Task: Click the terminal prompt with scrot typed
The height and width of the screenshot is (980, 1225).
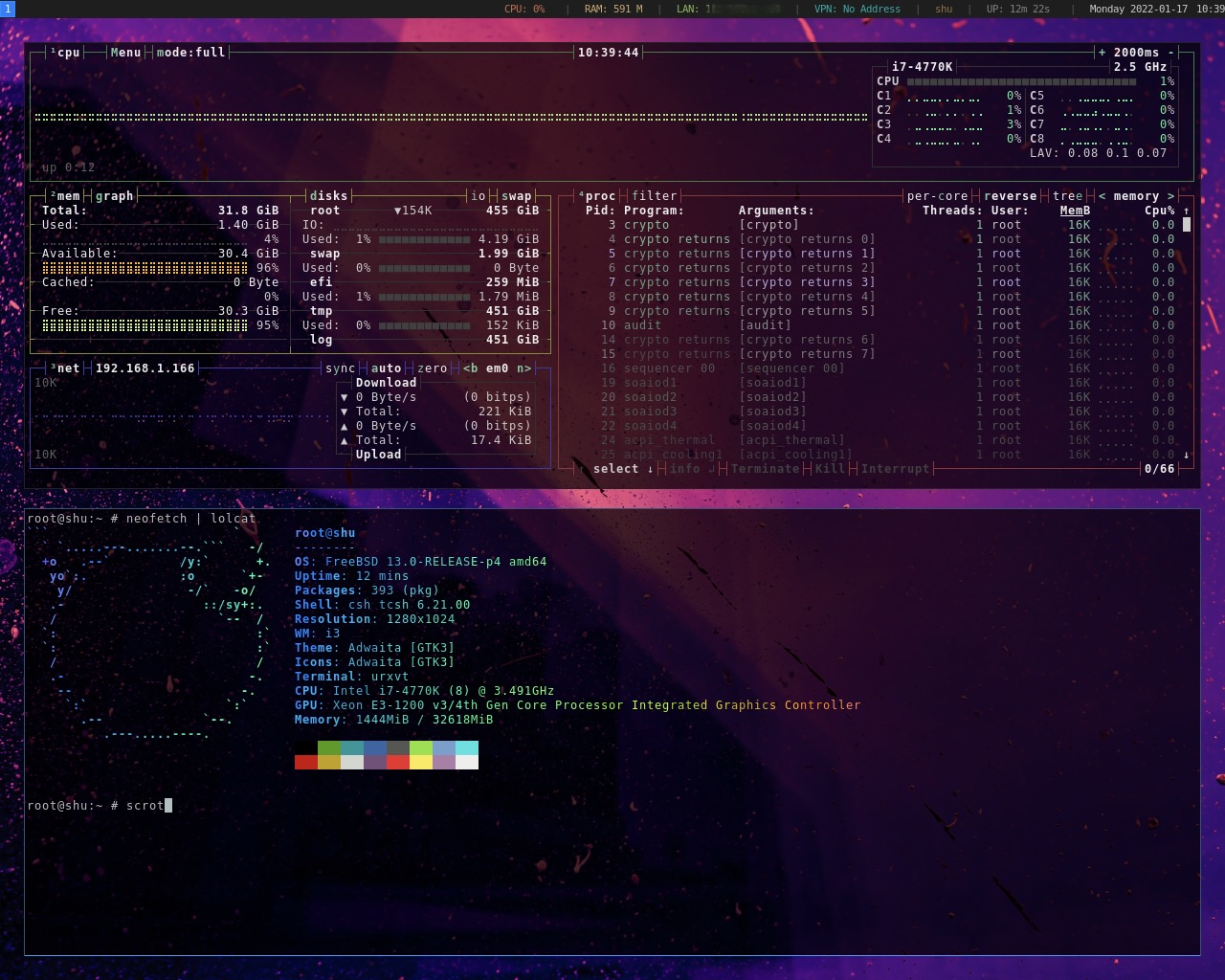Action: pyautogui.click(x=100, y=806)
